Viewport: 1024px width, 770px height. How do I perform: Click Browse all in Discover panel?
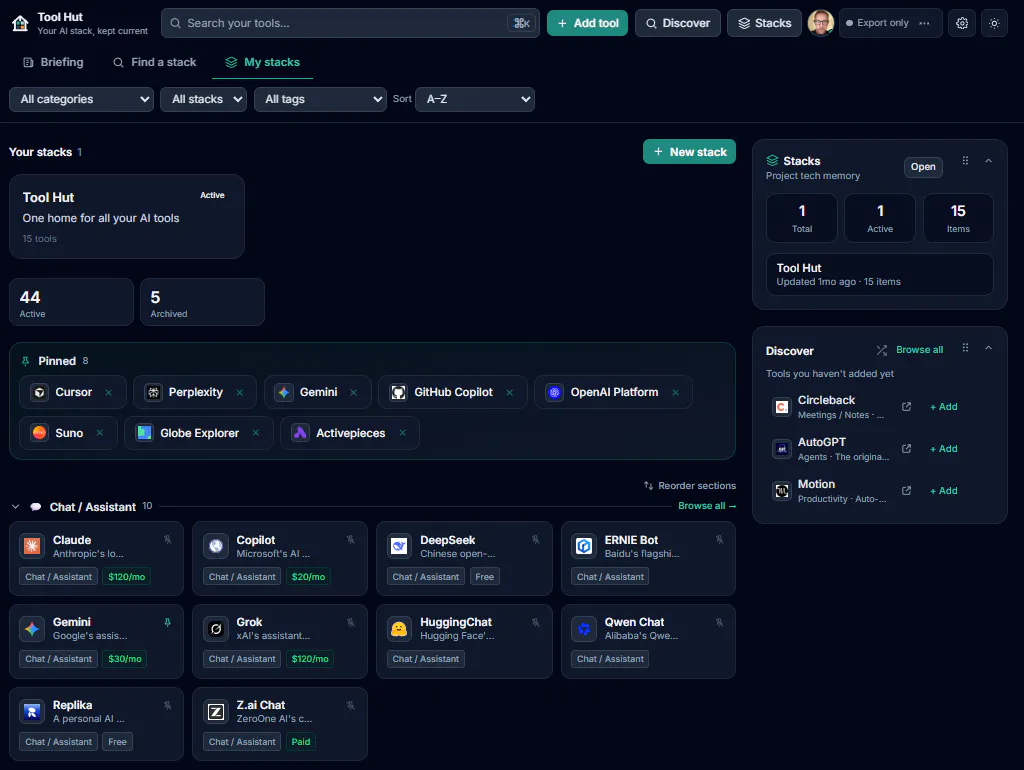[x=920, y=350]
